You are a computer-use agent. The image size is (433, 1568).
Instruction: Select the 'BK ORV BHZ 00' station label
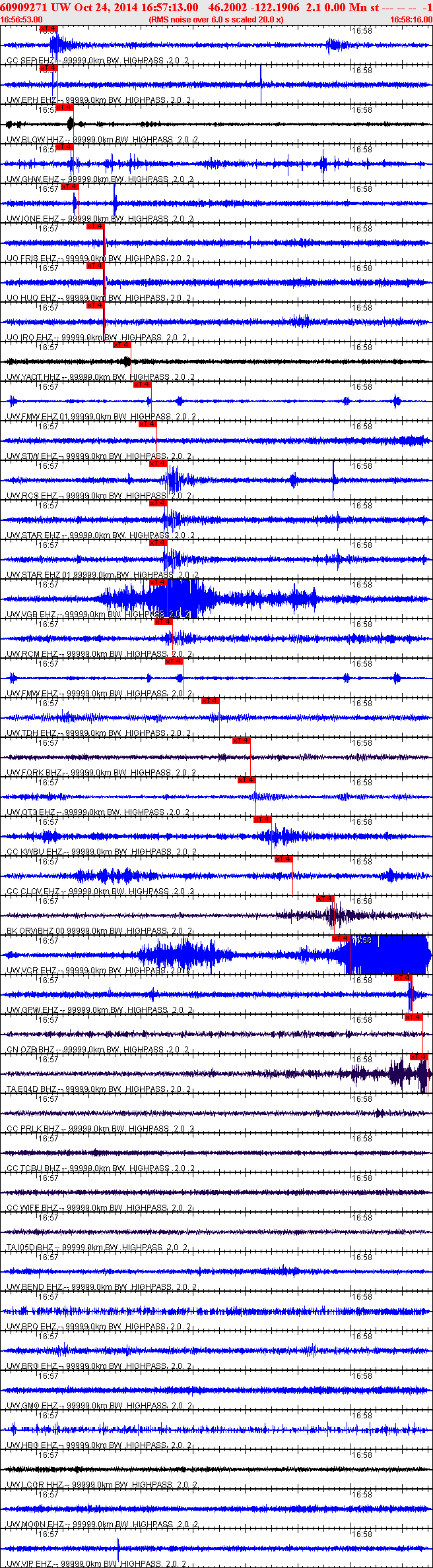(36, 931)
